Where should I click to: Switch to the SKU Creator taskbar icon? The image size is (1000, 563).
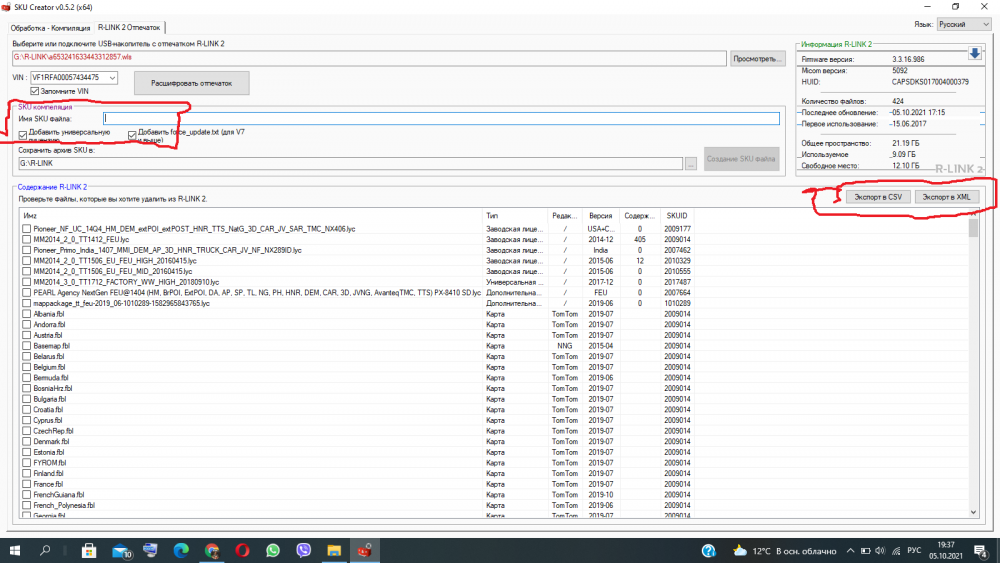click(x=365, y=550)
